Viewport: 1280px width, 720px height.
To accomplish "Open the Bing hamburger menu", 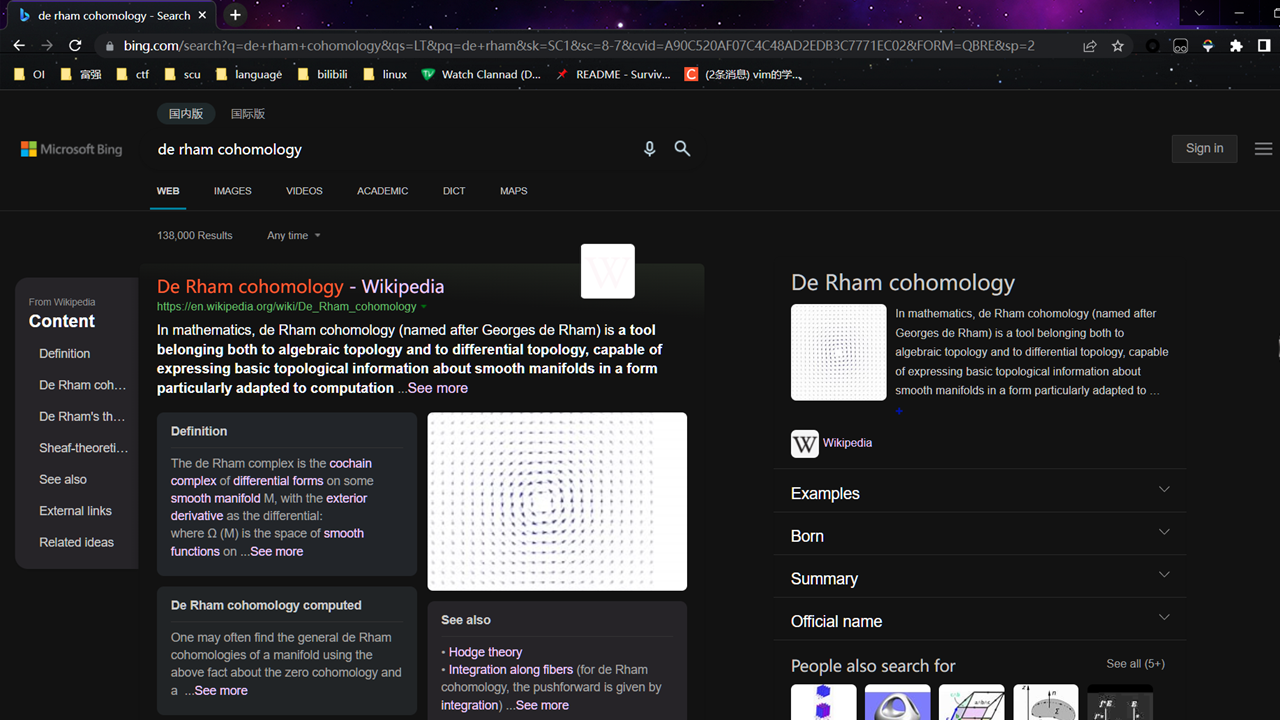I will (1263, 149).
